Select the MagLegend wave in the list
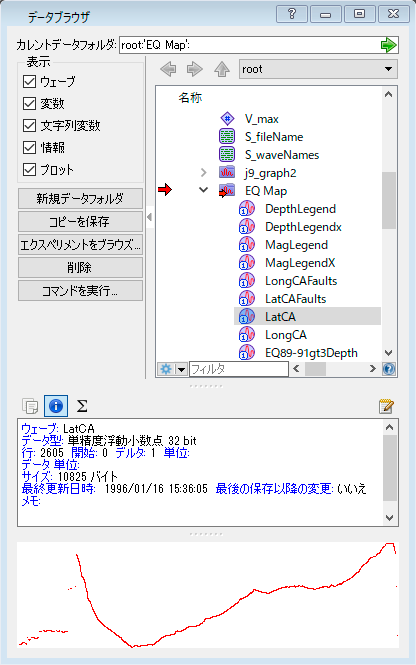 click(296, 245)
